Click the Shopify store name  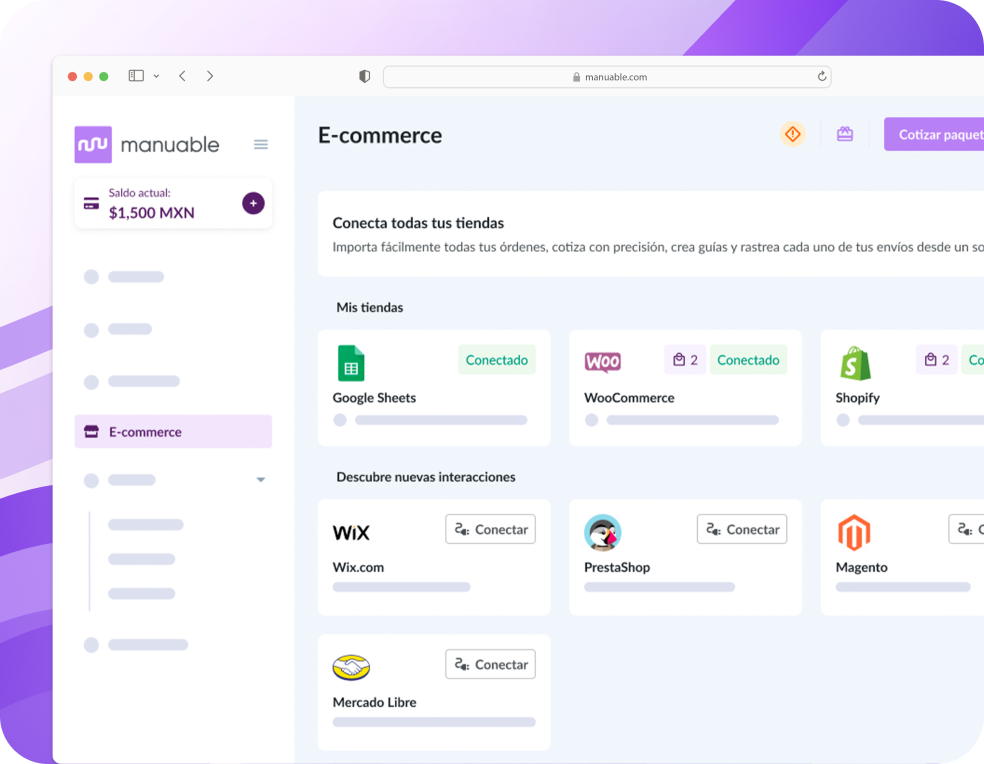857,398
